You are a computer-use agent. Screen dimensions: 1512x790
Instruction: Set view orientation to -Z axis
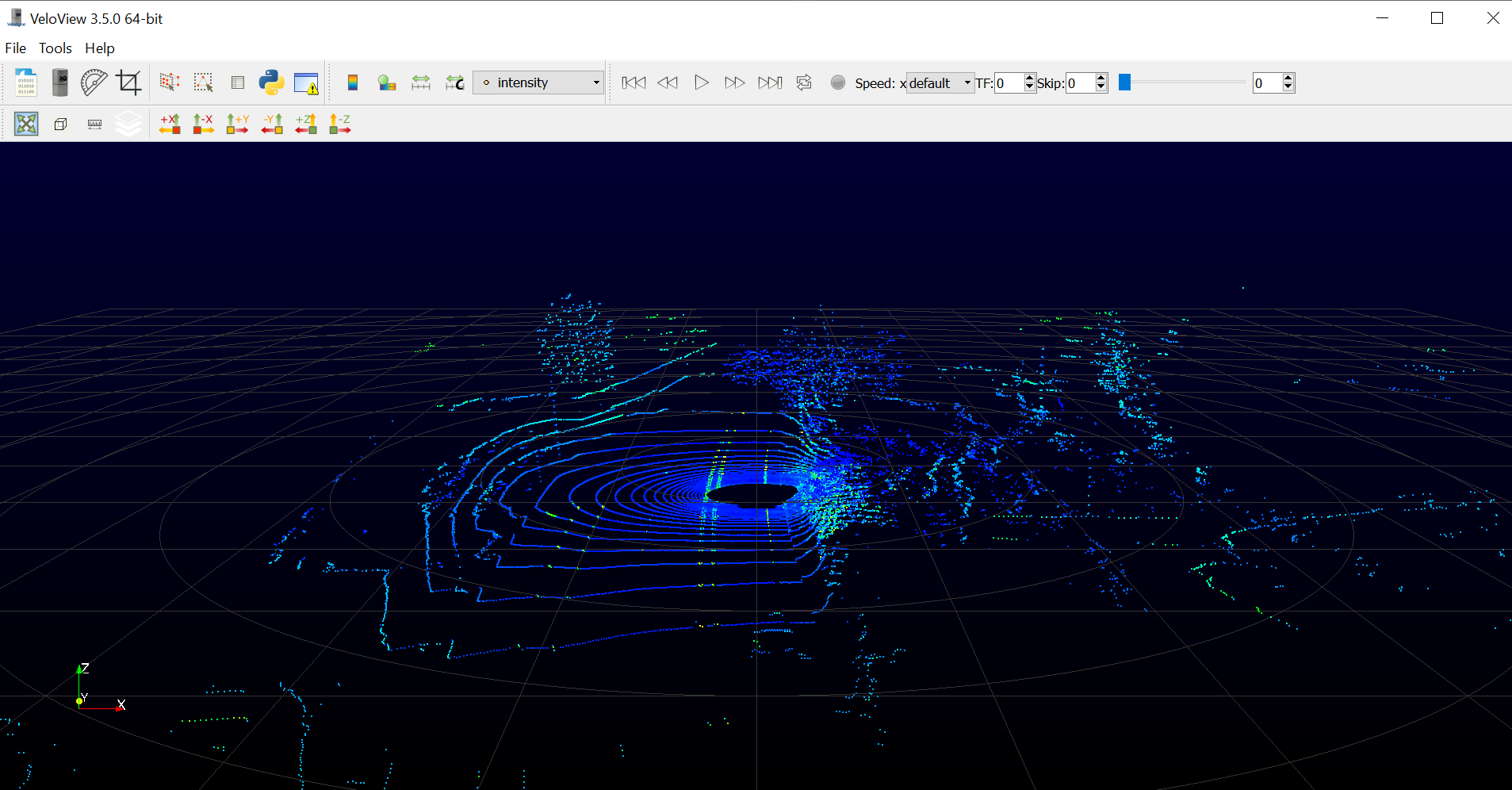tap(339, 124)
